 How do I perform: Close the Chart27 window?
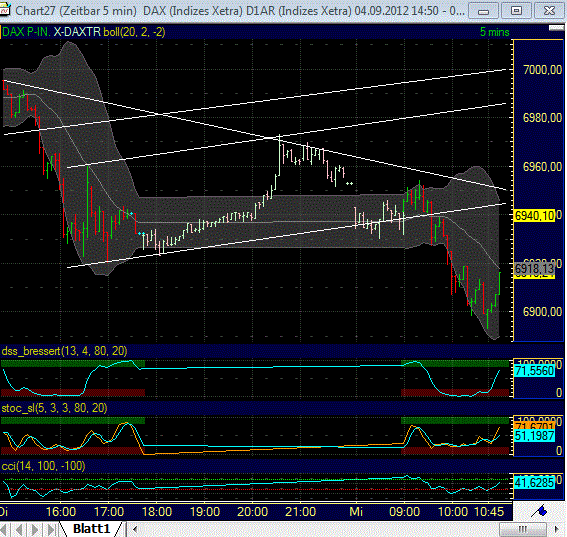(549, 11)
